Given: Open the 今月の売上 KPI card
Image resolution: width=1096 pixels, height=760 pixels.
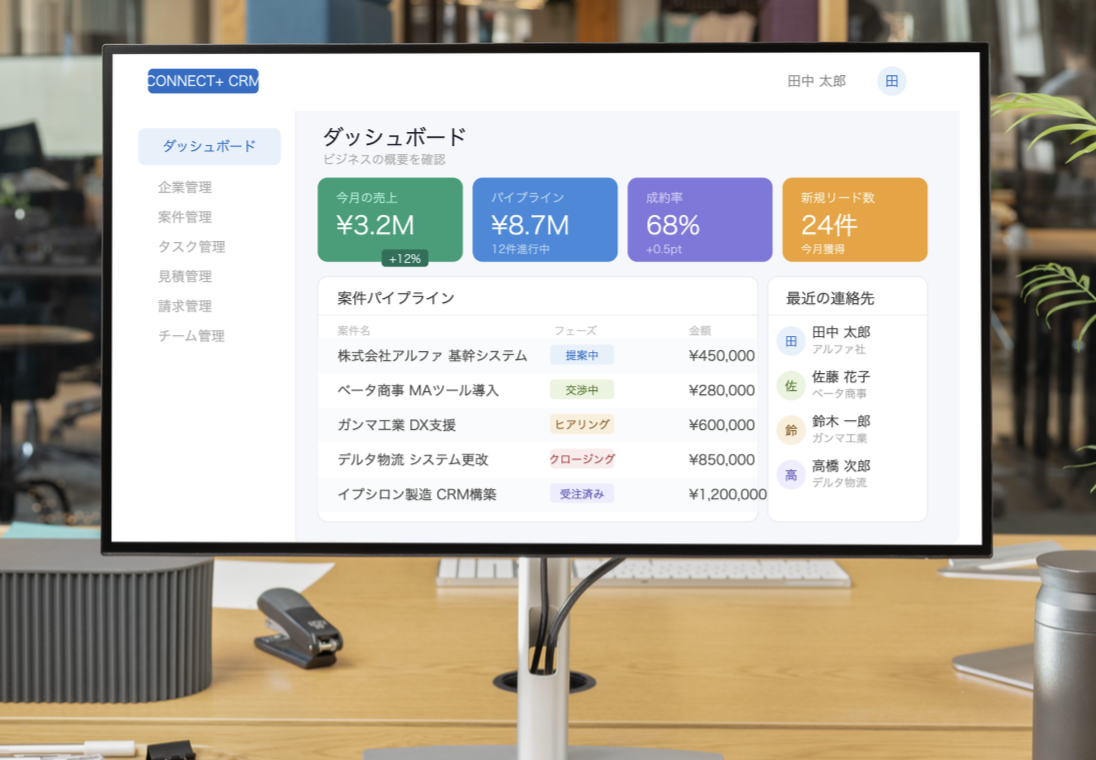Looking at the screenshot, I should [x=390, y=219].
